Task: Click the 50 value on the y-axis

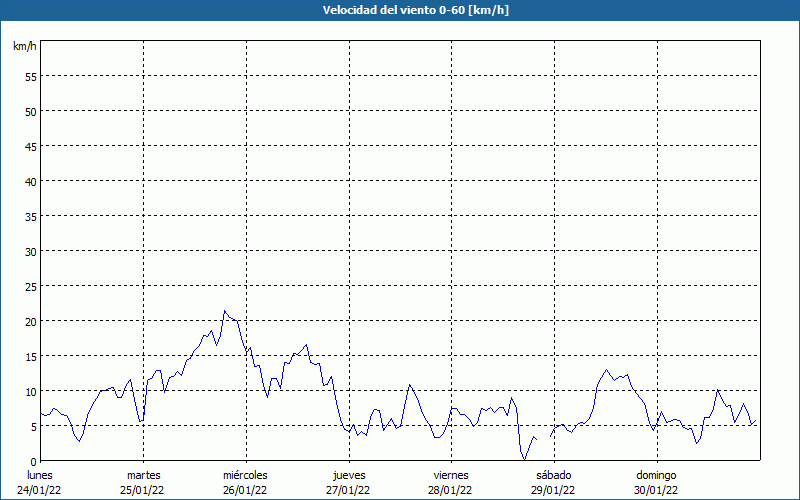Action: coord(31,112)
